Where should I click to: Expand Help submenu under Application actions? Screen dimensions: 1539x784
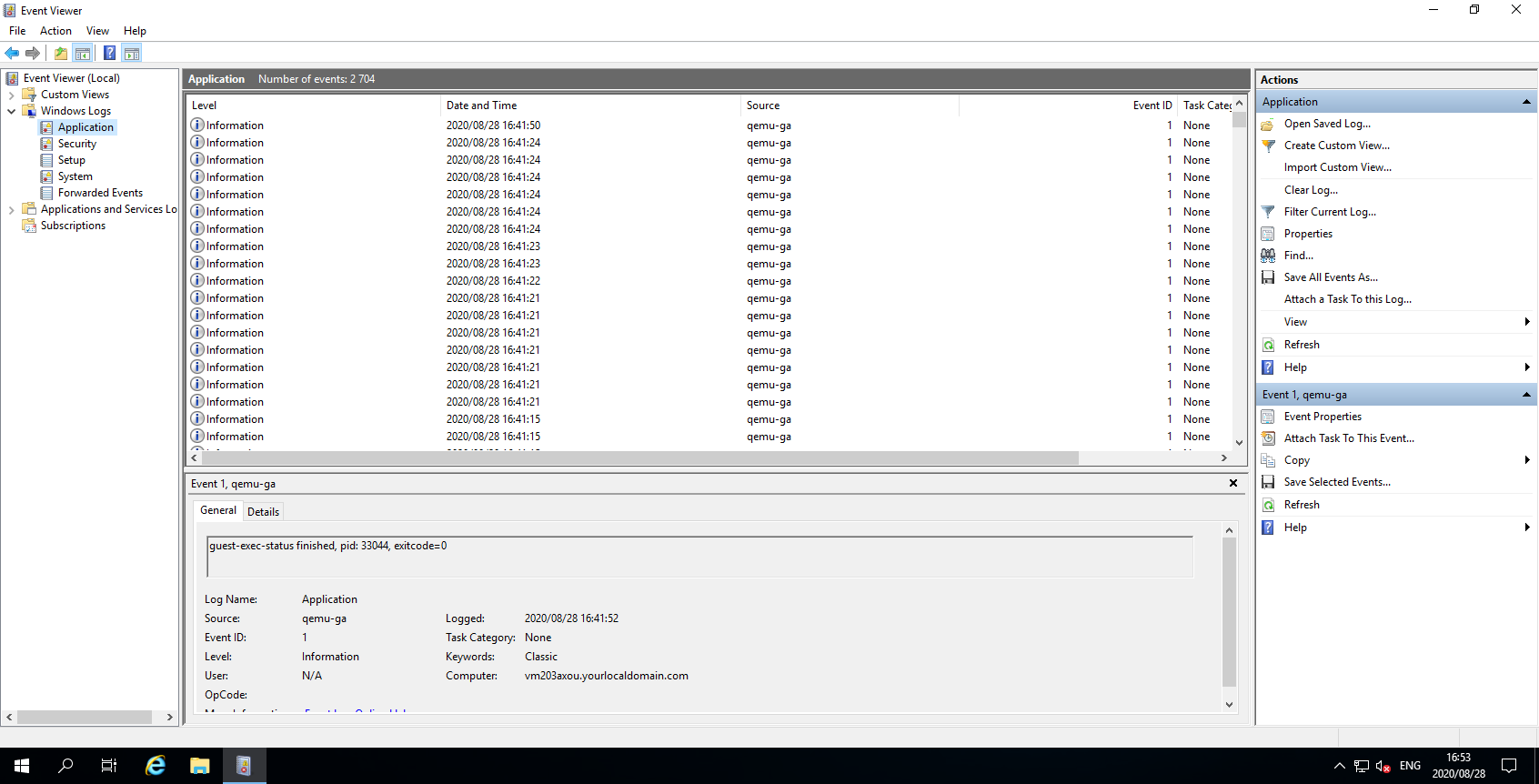(1396, 367)
